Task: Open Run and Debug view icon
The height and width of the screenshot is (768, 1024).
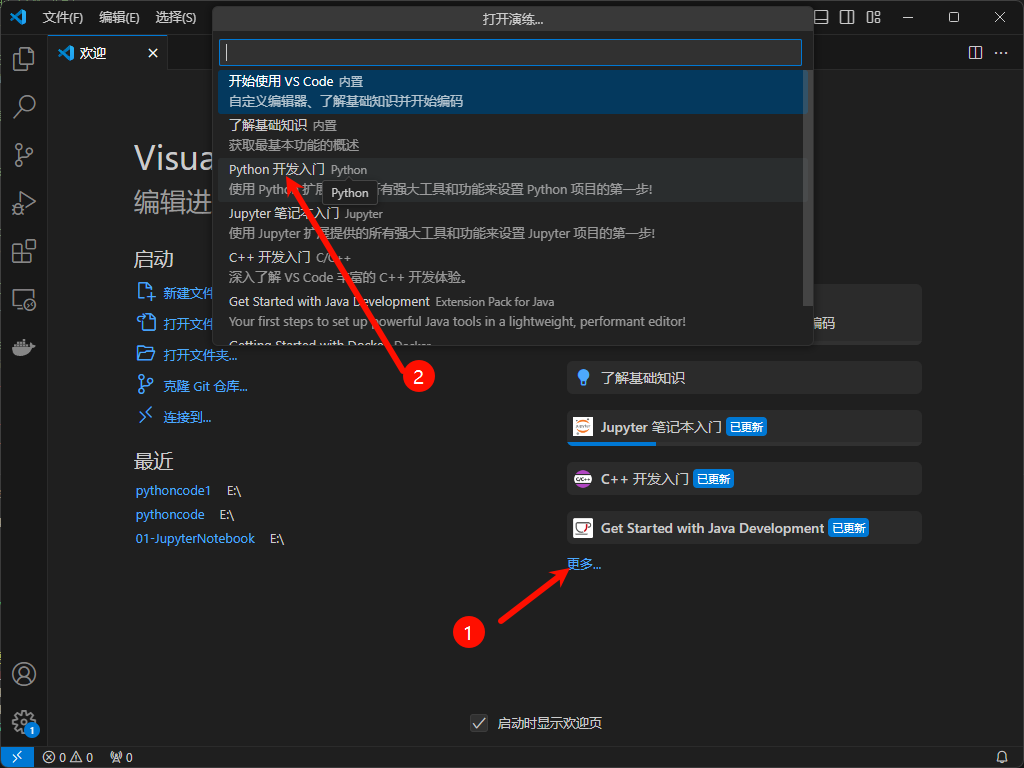Action: [24, 203]
